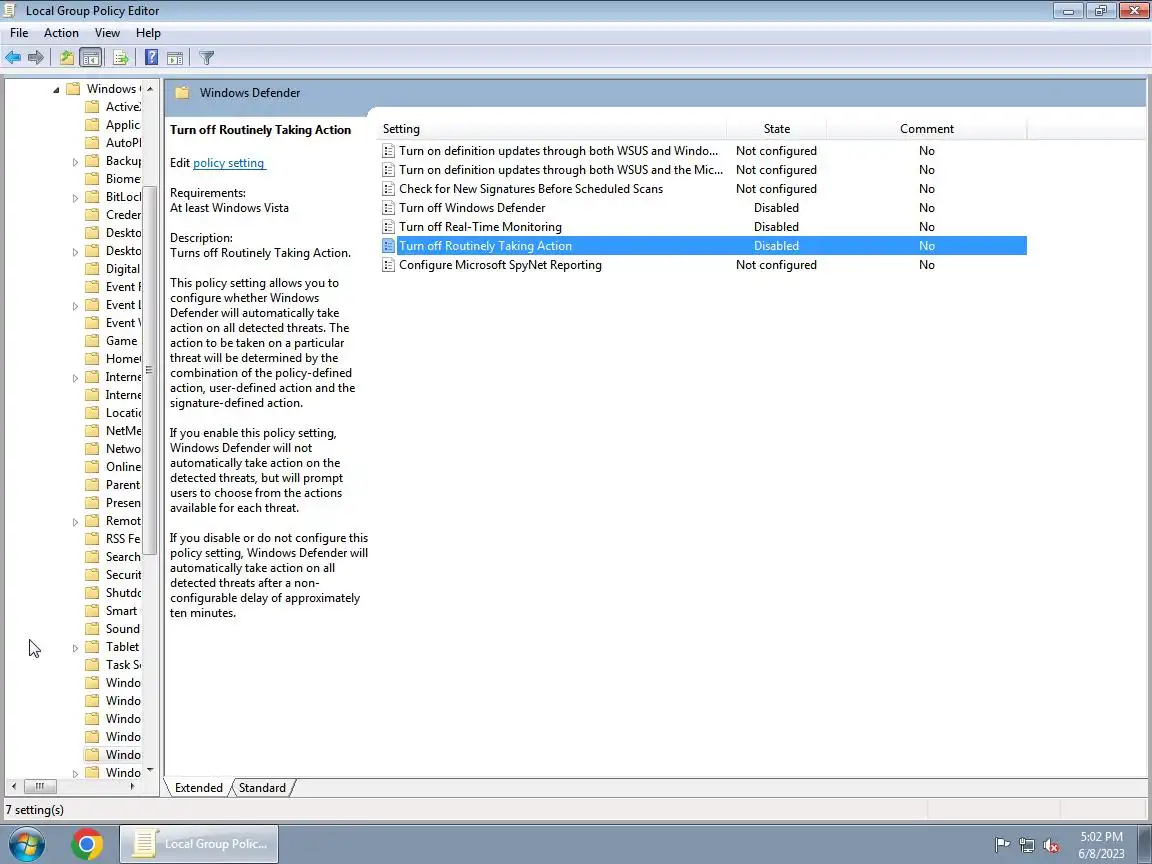This screenshot has height=864, width=1152.
Task: Click the folder icon next to Sound tree item
Action: tap(92, 629)
